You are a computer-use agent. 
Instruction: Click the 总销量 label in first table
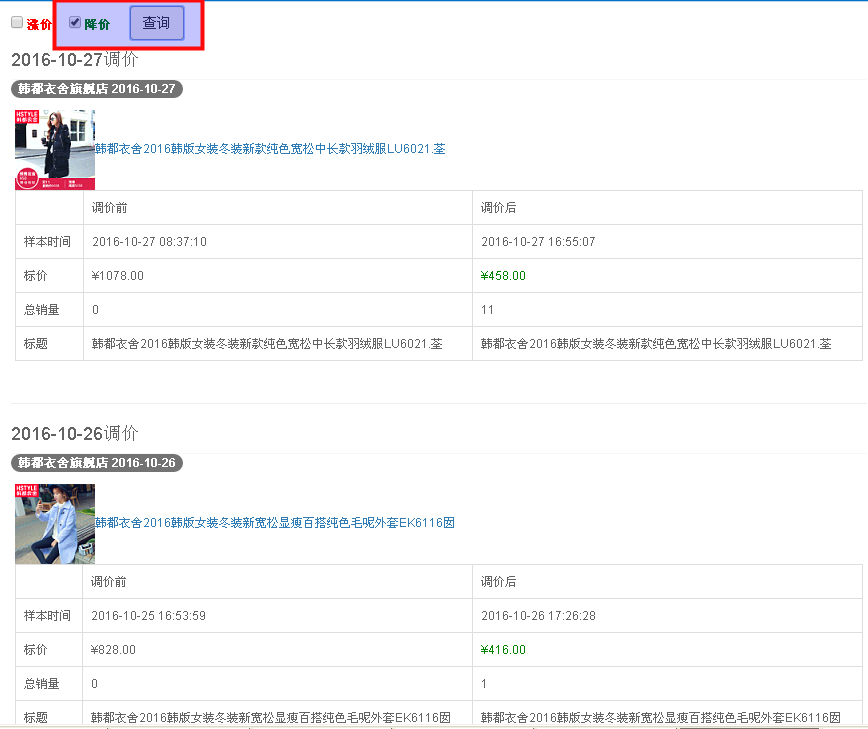[42, 310]
